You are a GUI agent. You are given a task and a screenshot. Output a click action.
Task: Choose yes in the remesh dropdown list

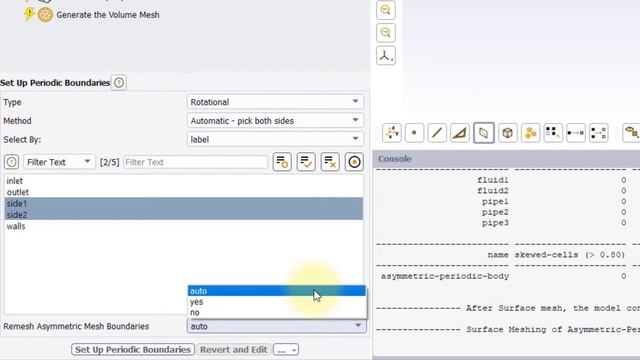click(276, 302)
